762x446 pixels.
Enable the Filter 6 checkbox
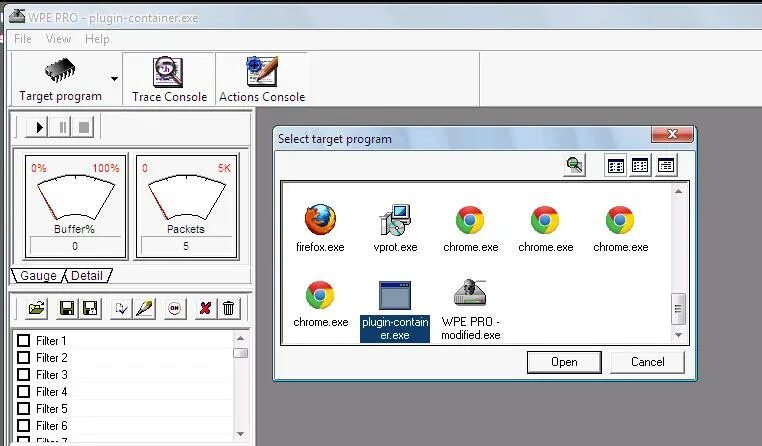(23, 426)
